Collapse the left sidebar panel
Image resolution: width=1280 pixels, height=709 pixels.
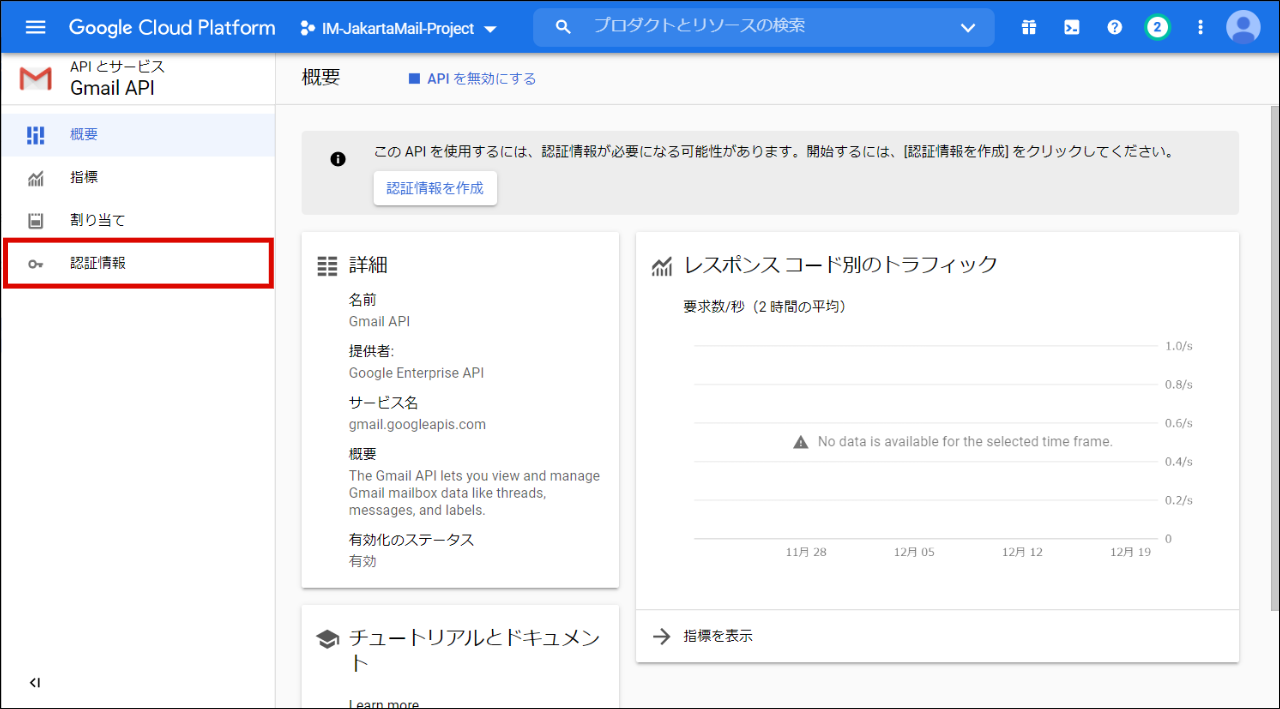click(35, 683)
